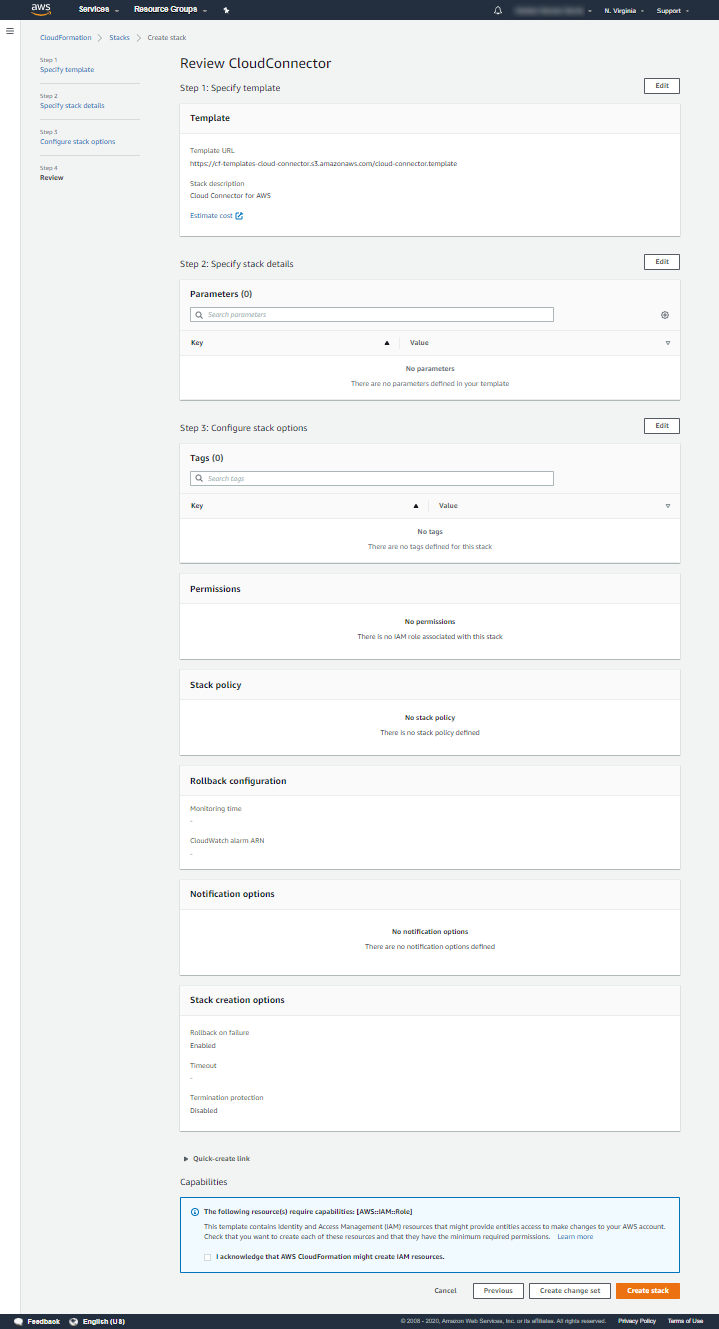Click the 'No stack policy' text
Screen dimensions: 719x1329
pyautogui.click(x=430, y=718)
